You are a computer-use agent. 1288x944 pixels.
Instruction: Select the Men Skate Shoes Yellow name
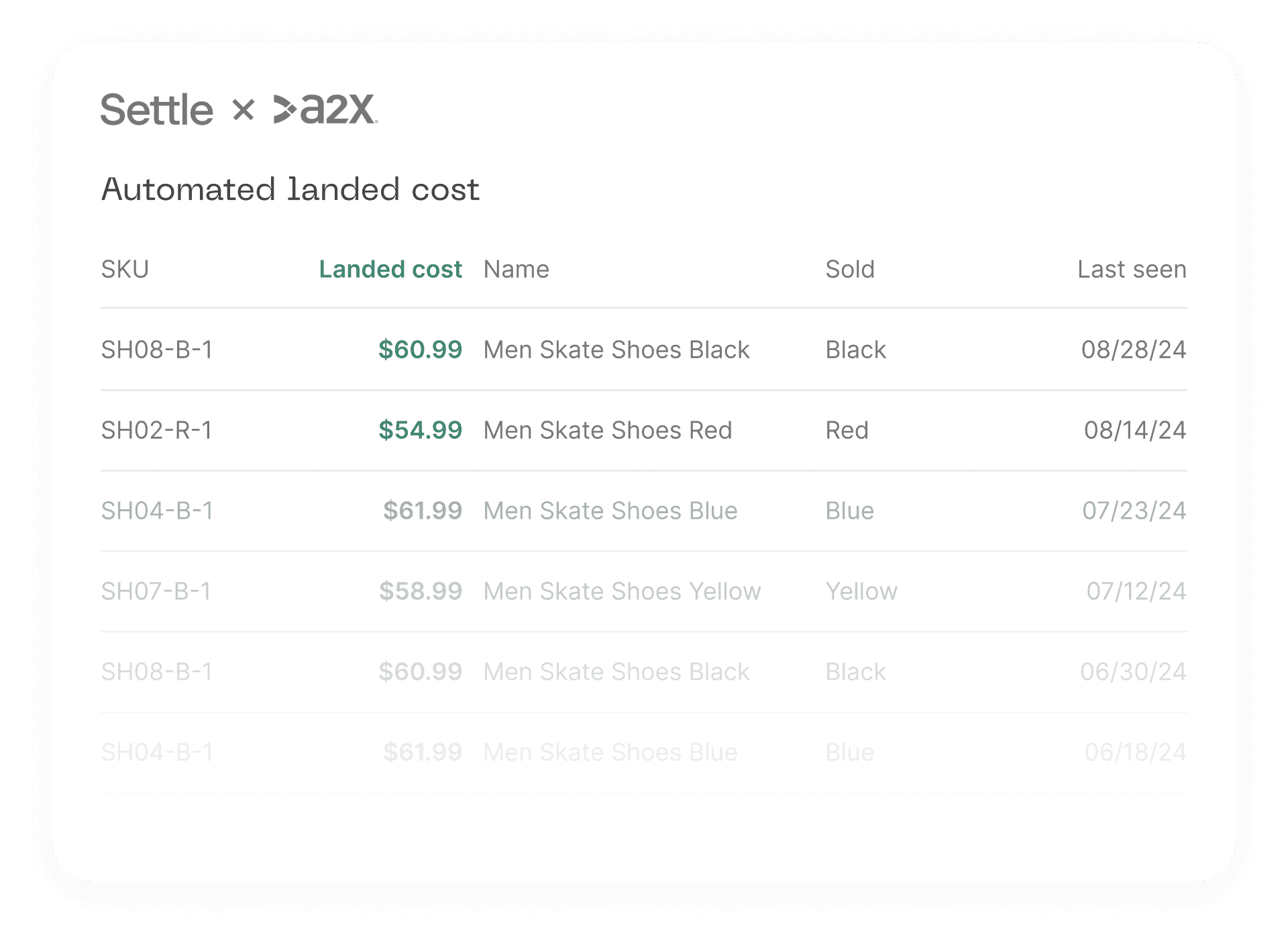[x=622, y=591]
